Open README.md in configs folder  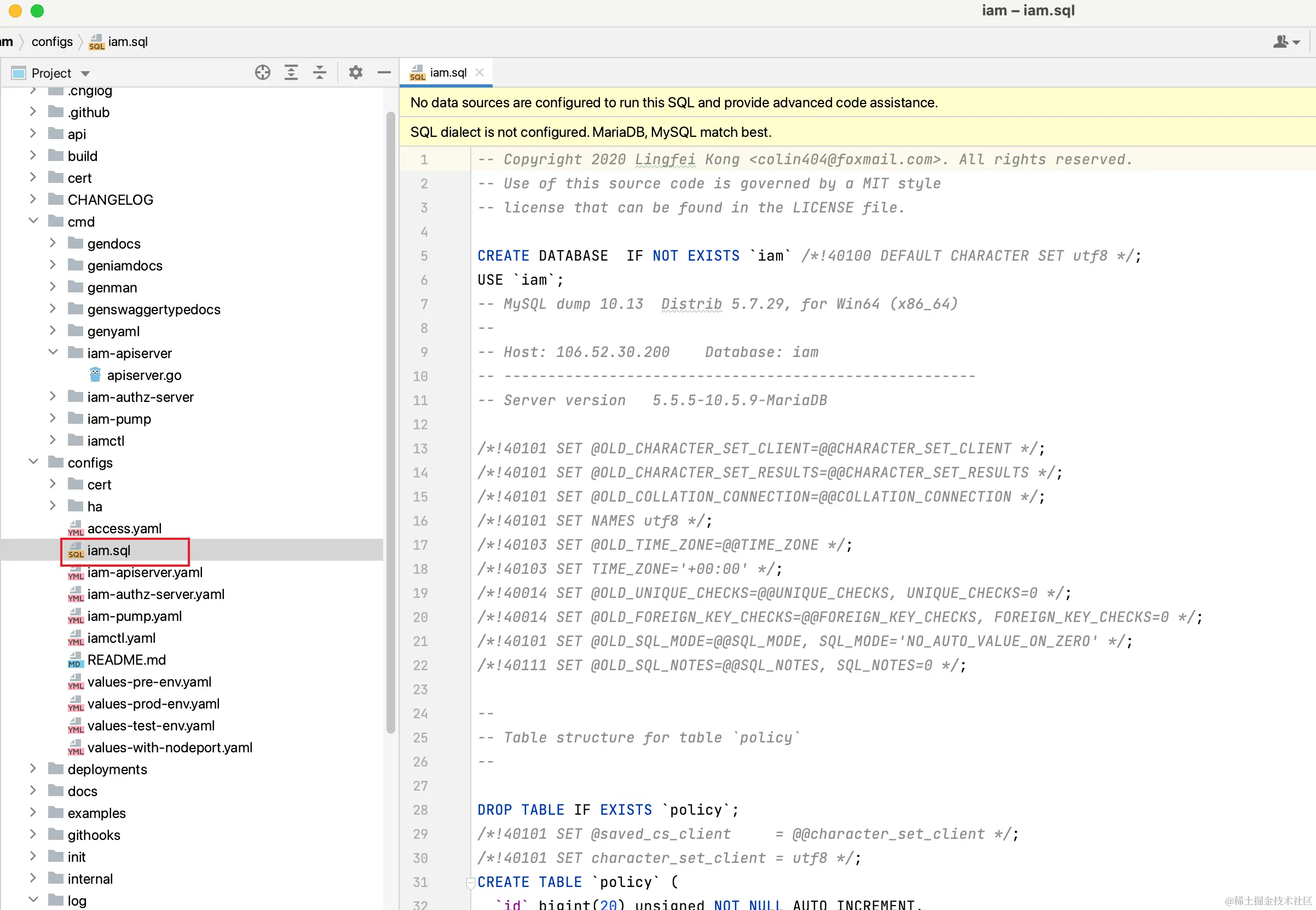click(x=126, y=660)
